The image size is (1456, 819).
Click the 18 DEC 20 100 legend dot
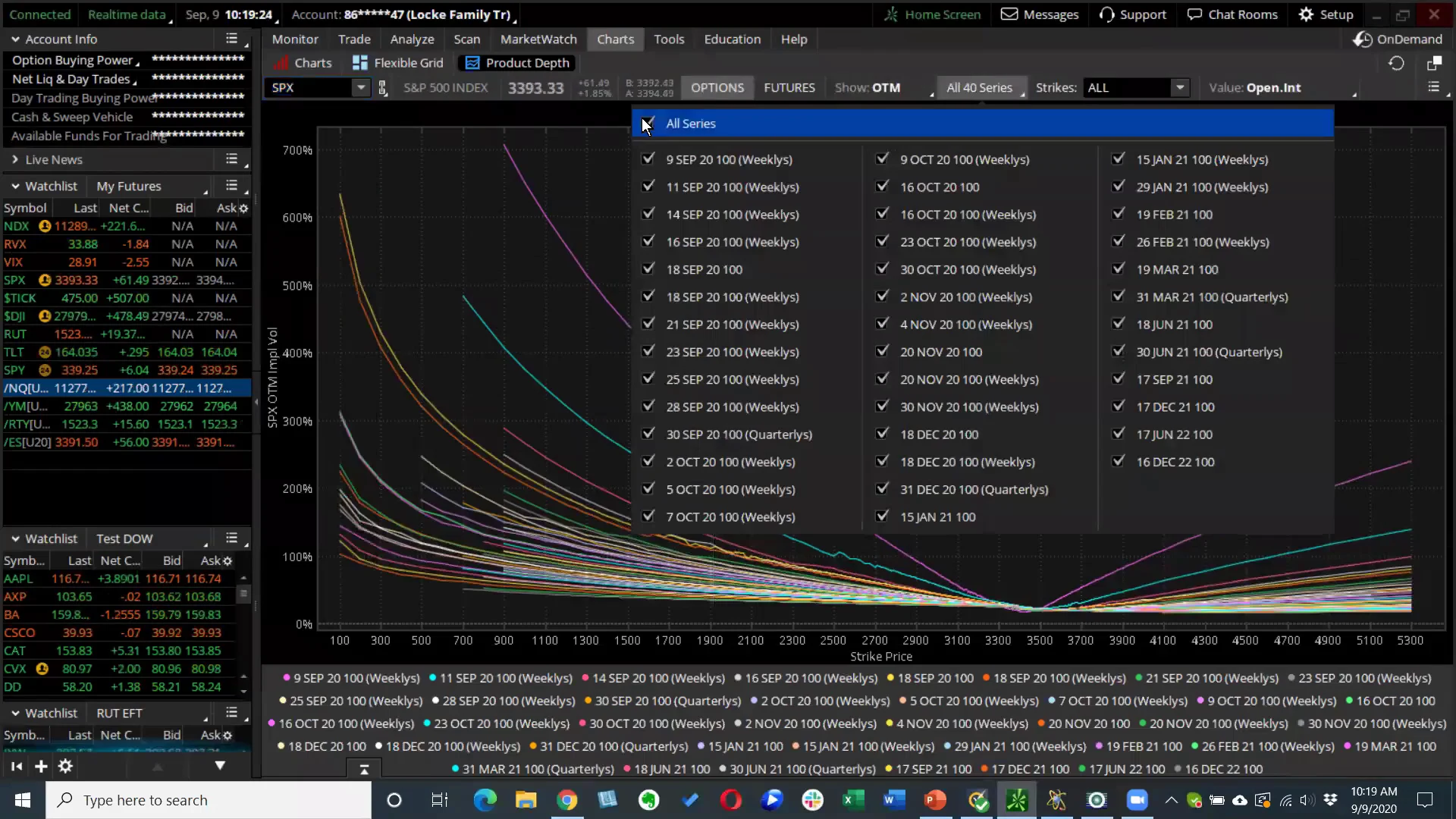click(281, 746)
